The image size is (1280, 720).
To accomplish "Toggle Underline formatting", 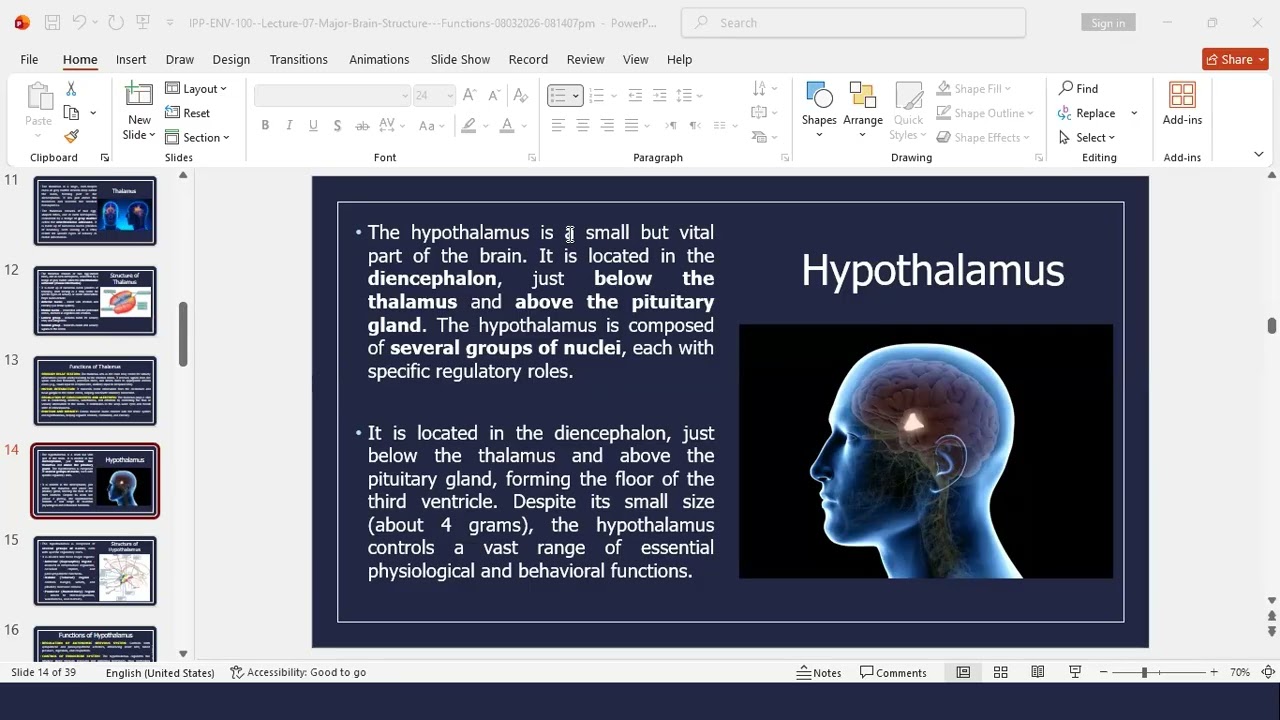I will (x=313, y=125).
